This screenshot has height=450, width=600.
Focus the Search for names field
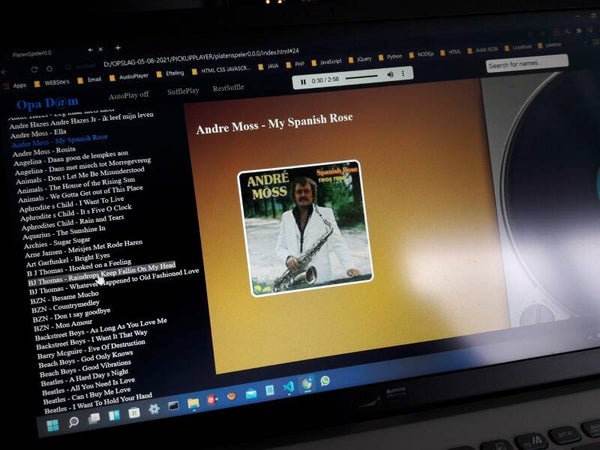point(527,64)
